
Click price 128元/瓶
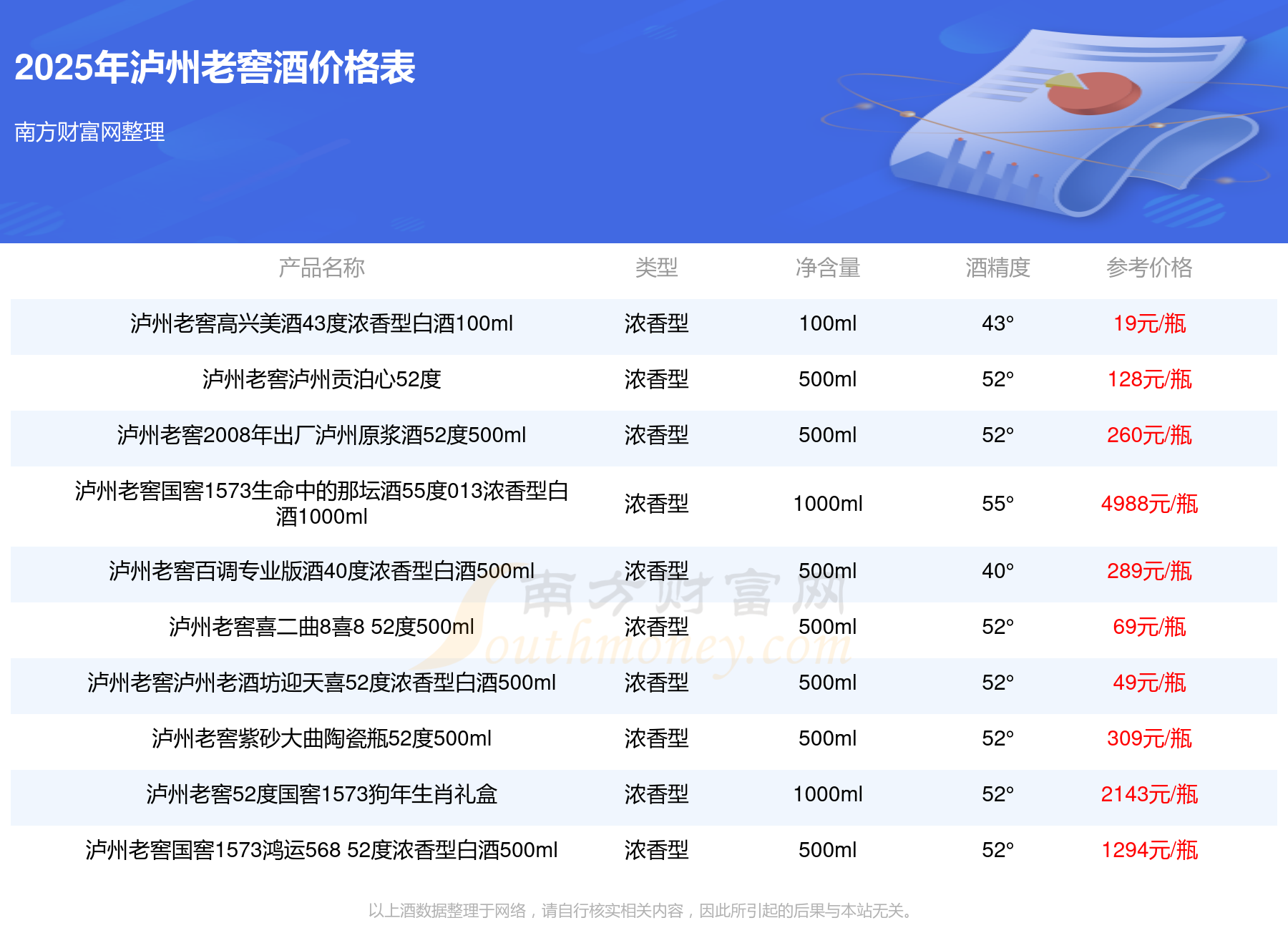(1149, 379)
